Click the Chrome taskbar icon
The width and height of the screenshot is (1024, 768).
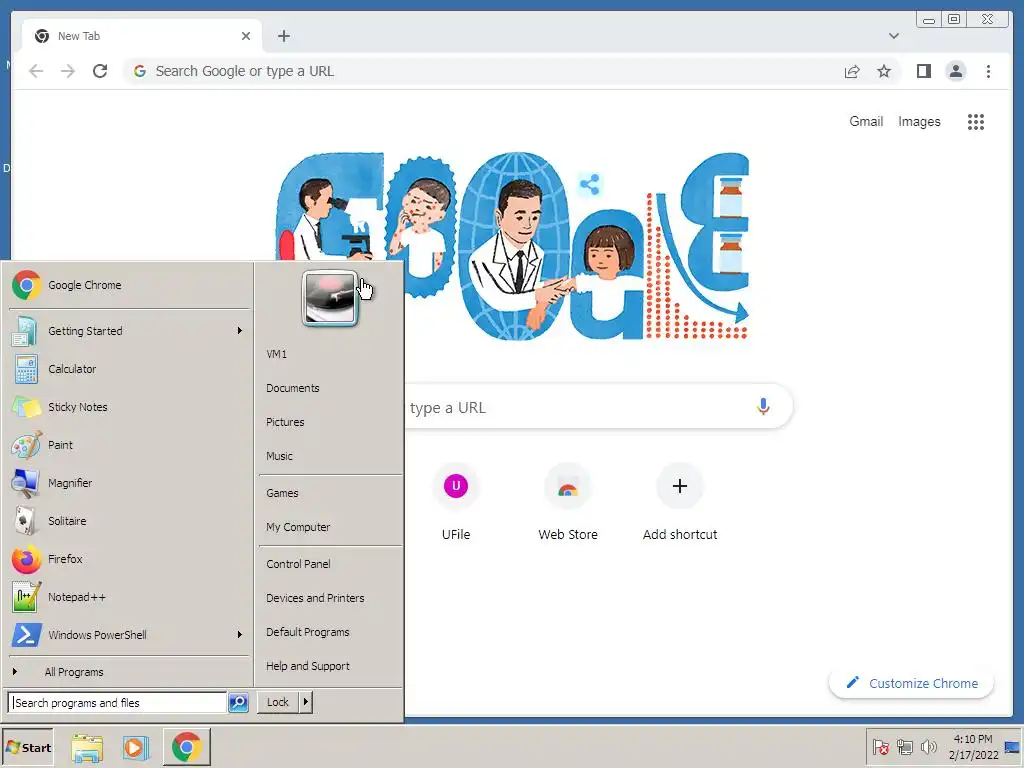coord(187,747)
